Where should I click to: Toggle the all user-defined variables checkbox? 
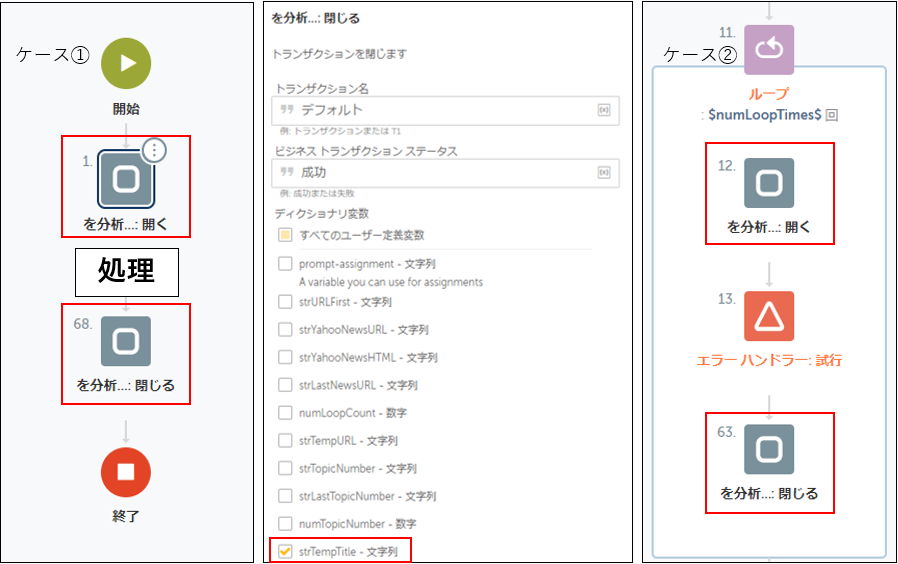tap(285, 235)
